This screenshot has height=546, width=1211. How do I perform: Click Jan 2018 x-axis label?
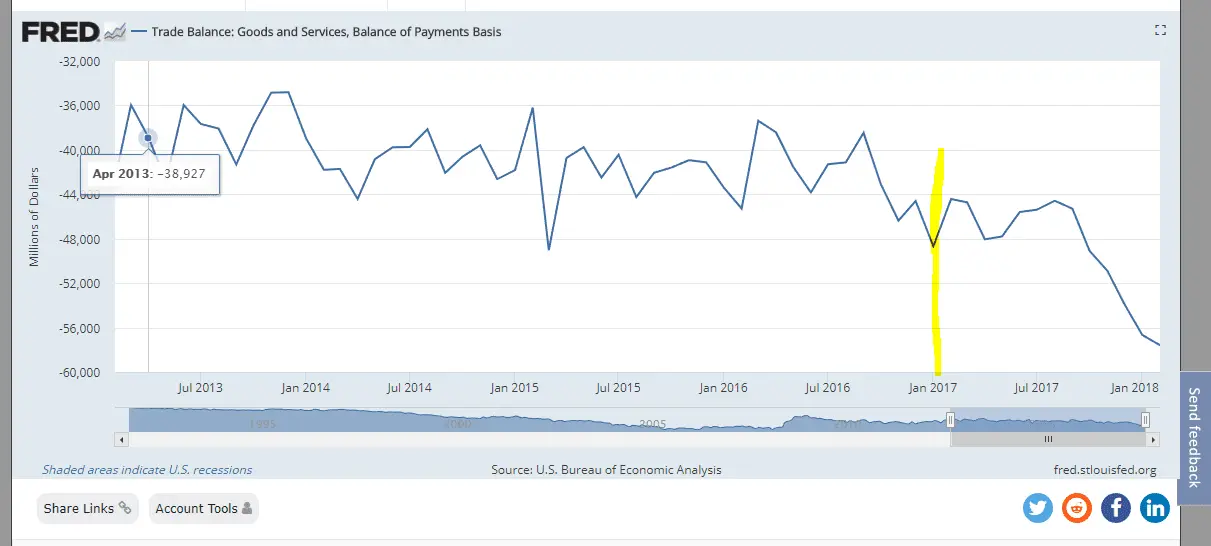coord(1134,387)
